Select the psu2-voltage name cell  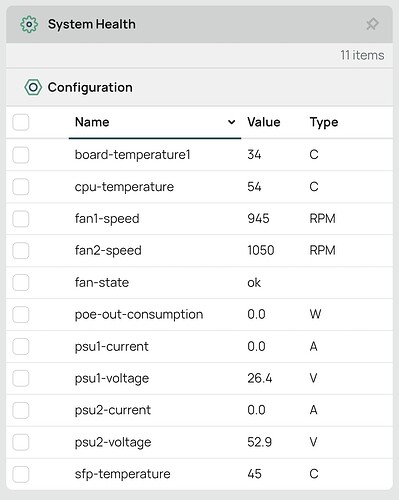pyautogui.click(x=113, y=442)
